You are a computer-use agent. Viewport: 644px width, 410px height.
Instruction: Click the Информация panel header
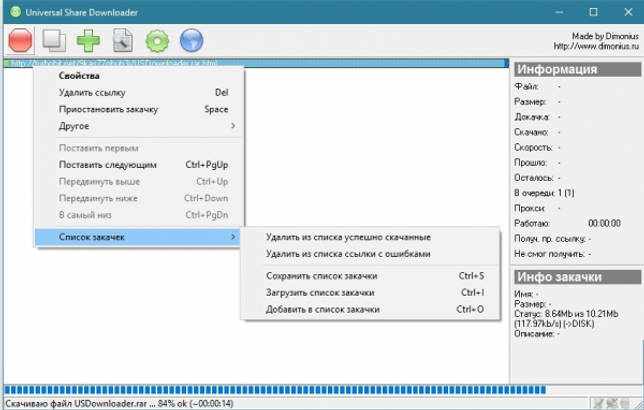577,69
